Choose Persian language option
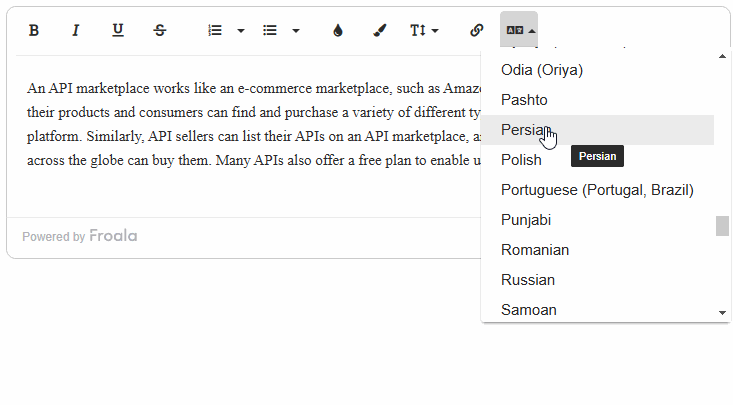 (597, 130)
